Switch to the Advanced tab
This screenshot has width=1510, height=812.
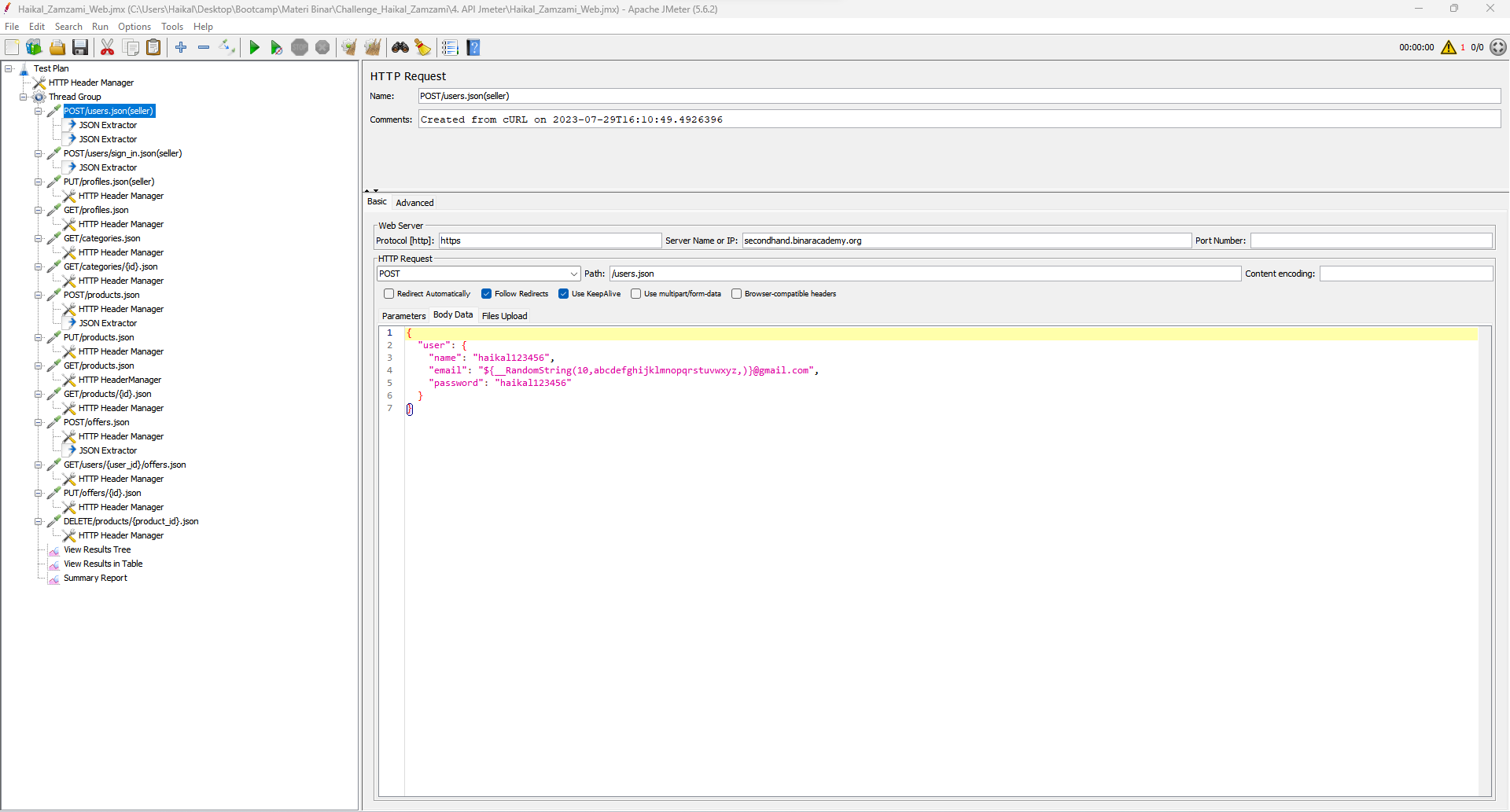[x=414, y=203]
